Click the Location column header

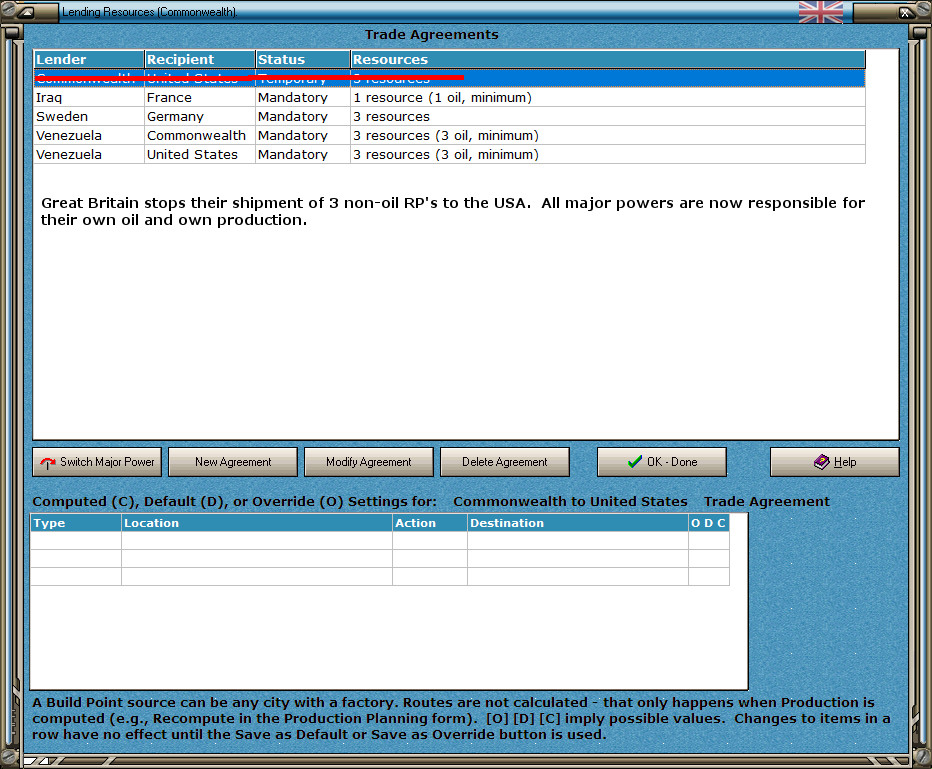click(x=257, y=523)
